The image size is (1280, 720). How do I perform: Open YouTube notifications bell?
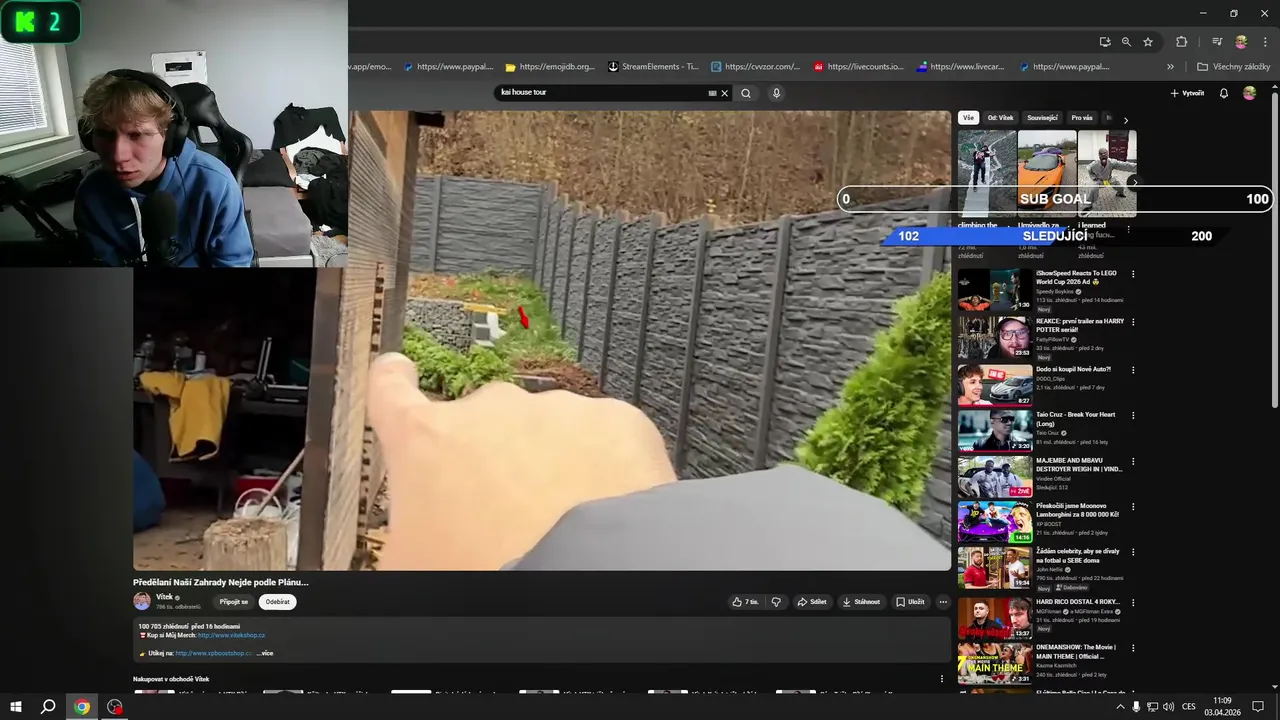1223,93
